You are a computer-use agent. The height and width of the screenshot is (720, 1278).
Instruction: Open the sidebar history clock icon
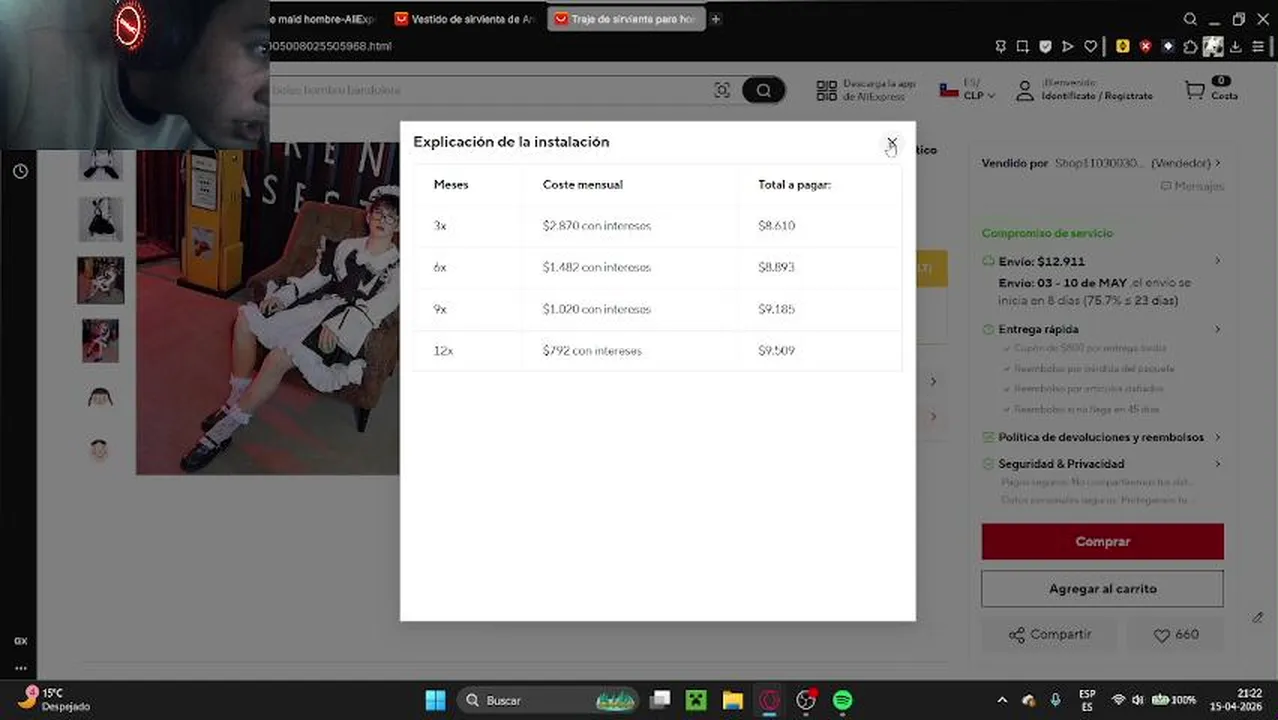[20, 172]
